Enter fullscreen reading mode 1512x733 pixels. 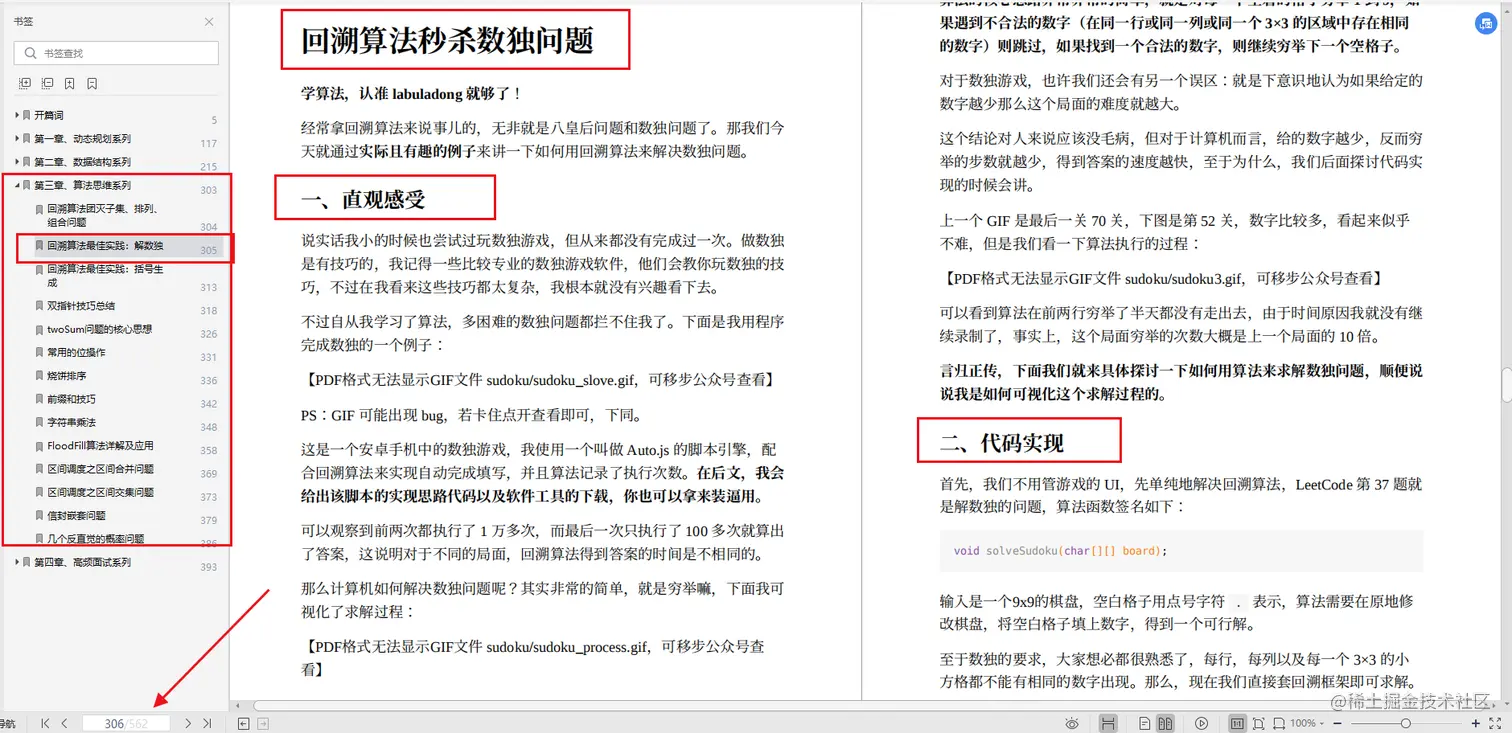click(x=1496, y=722)
